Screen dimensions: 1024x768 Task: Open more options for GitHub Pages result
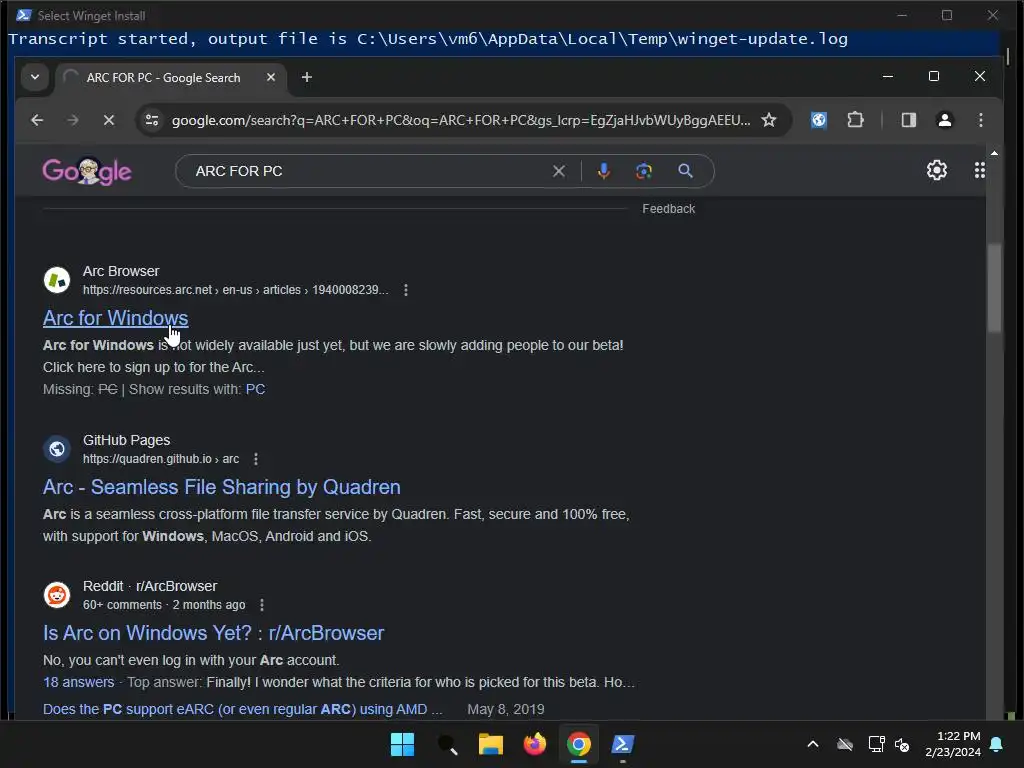click(x=256, y=459)
